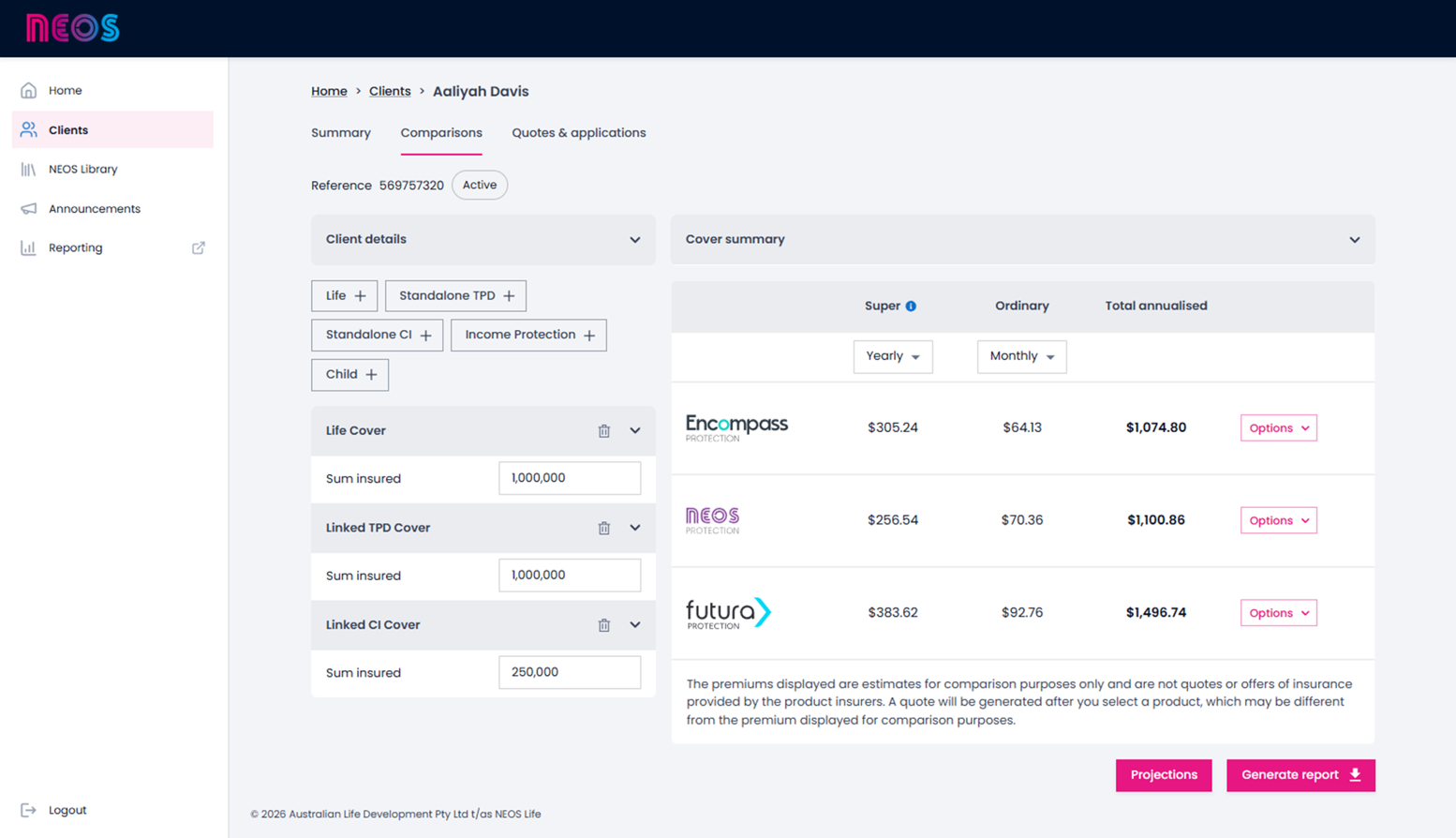Expand the Options dropdown for Encompass Protection
This screenshot has width=1456, height=838.
click(x=1278, y=428)
